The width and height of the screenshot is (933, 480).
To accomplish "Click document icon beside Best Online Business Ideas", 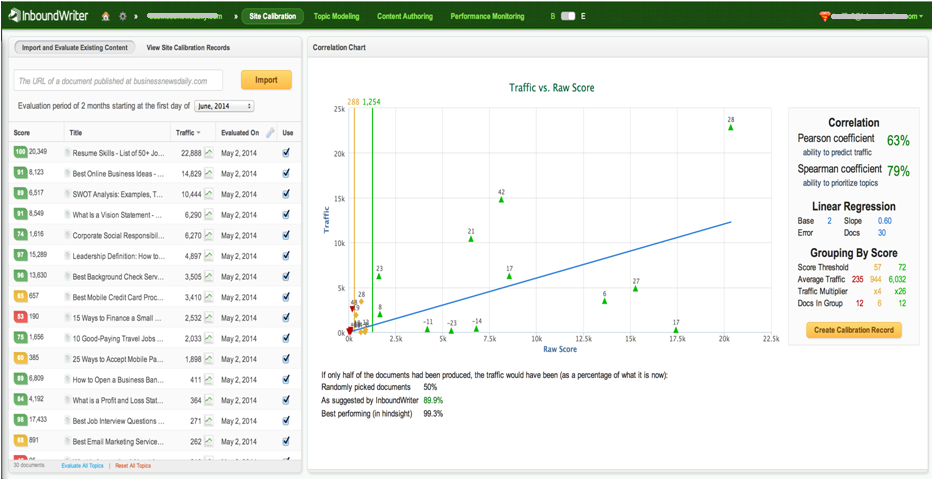I will [68, 174].
